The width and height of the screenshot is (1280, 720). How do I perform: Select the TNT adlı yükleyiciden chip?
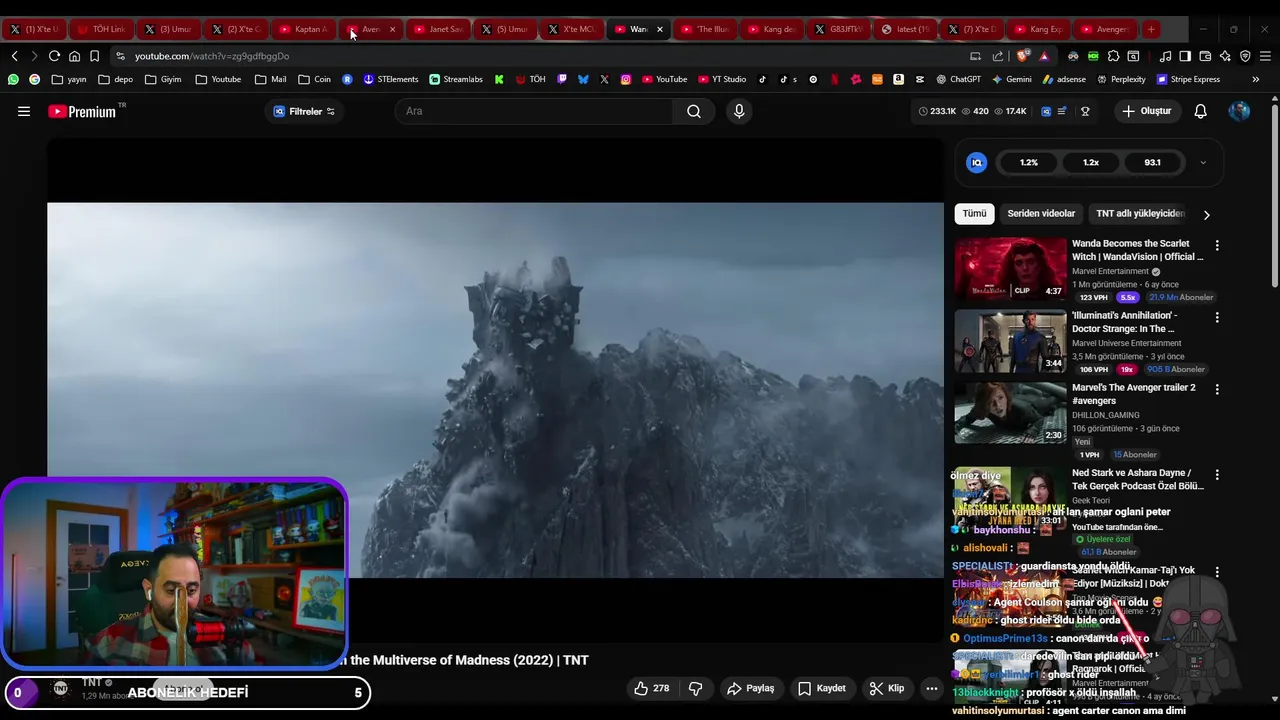(x=1140, y=213)
